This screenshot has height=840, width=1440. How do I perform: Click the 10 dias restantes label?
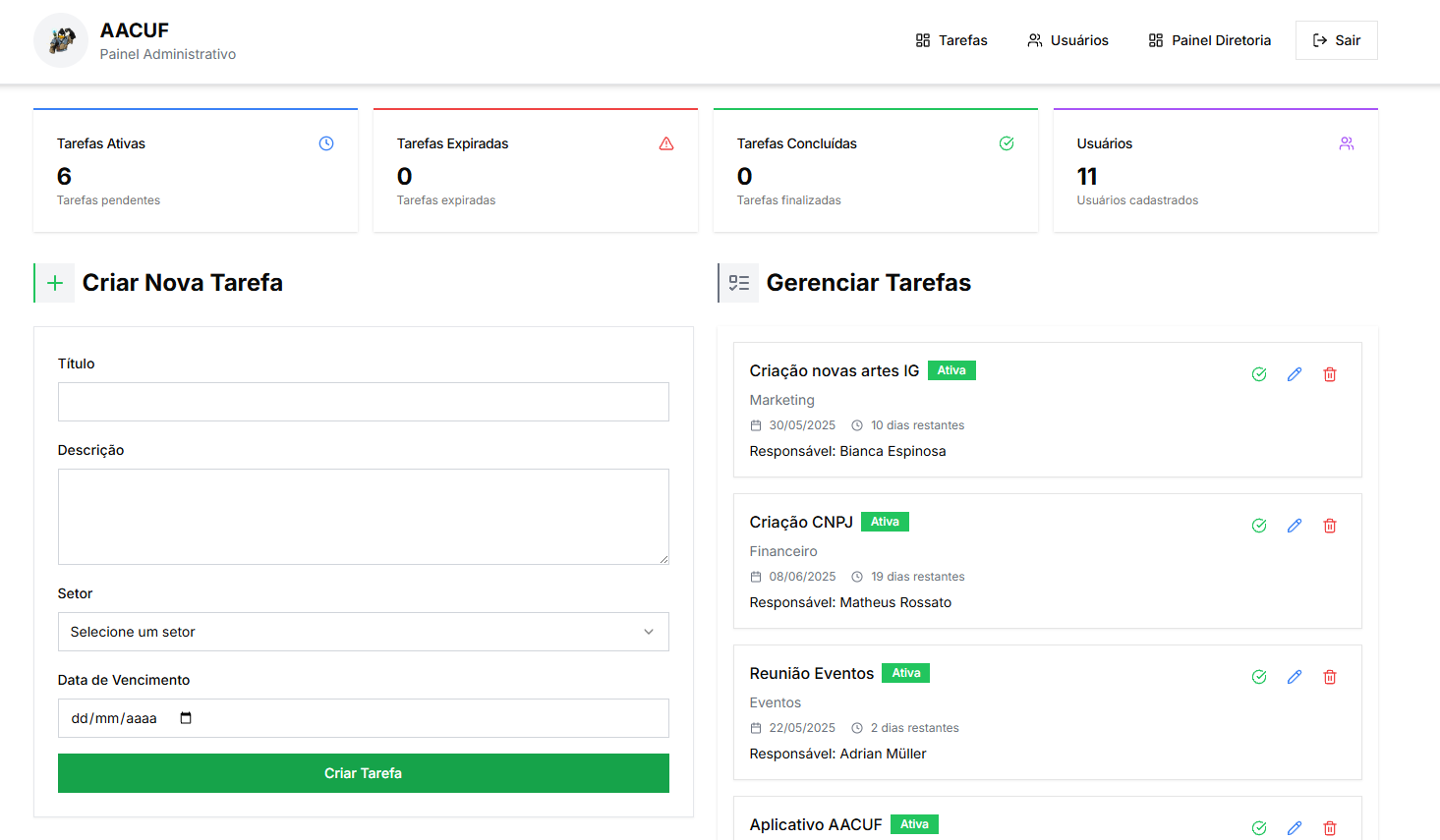click(x=917, y=425)
